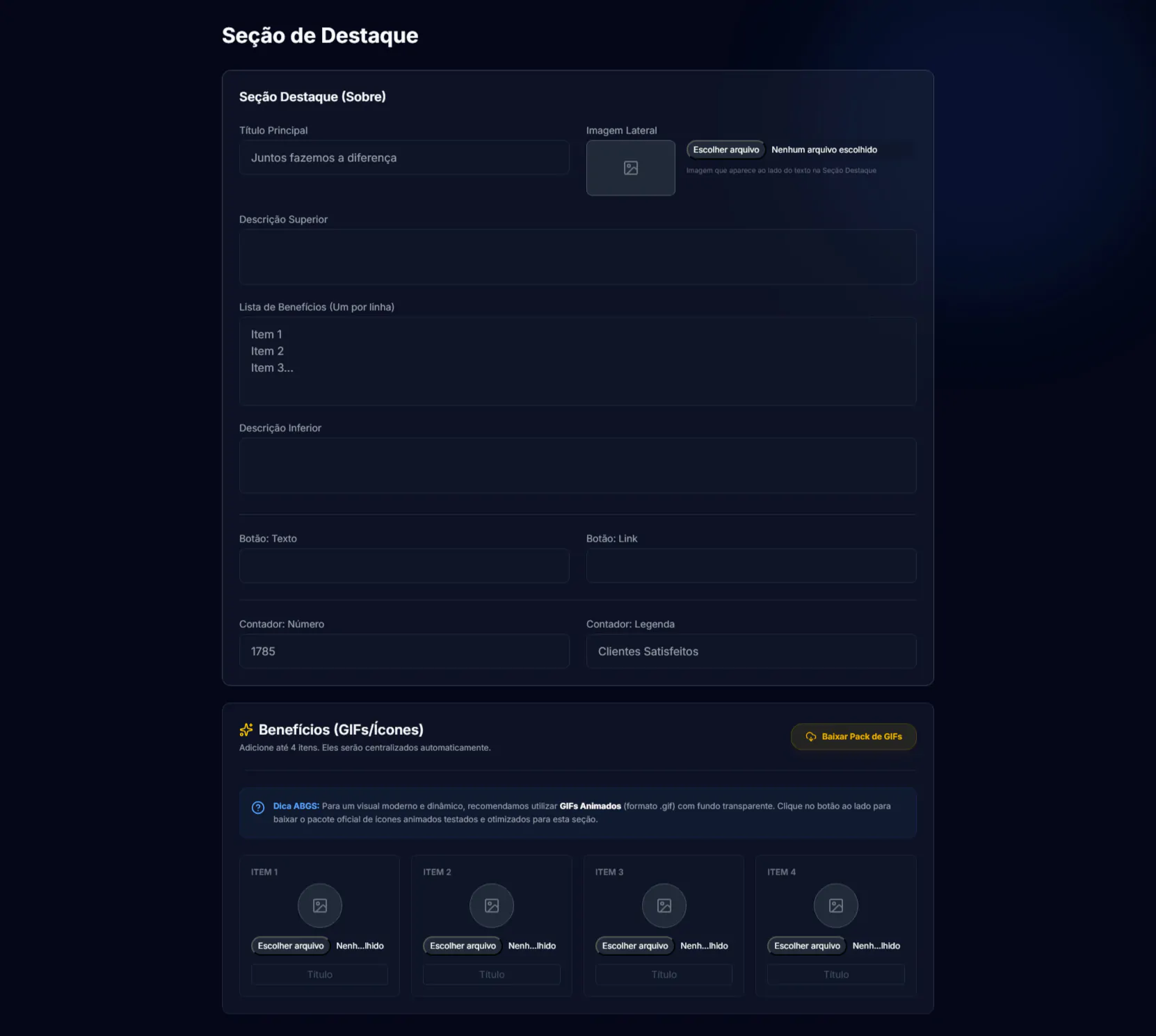Choose file for Imagem Lateral
The width and height of the screenshot is (1156, 1036).
pyautogui.click(x=725, y=149)
